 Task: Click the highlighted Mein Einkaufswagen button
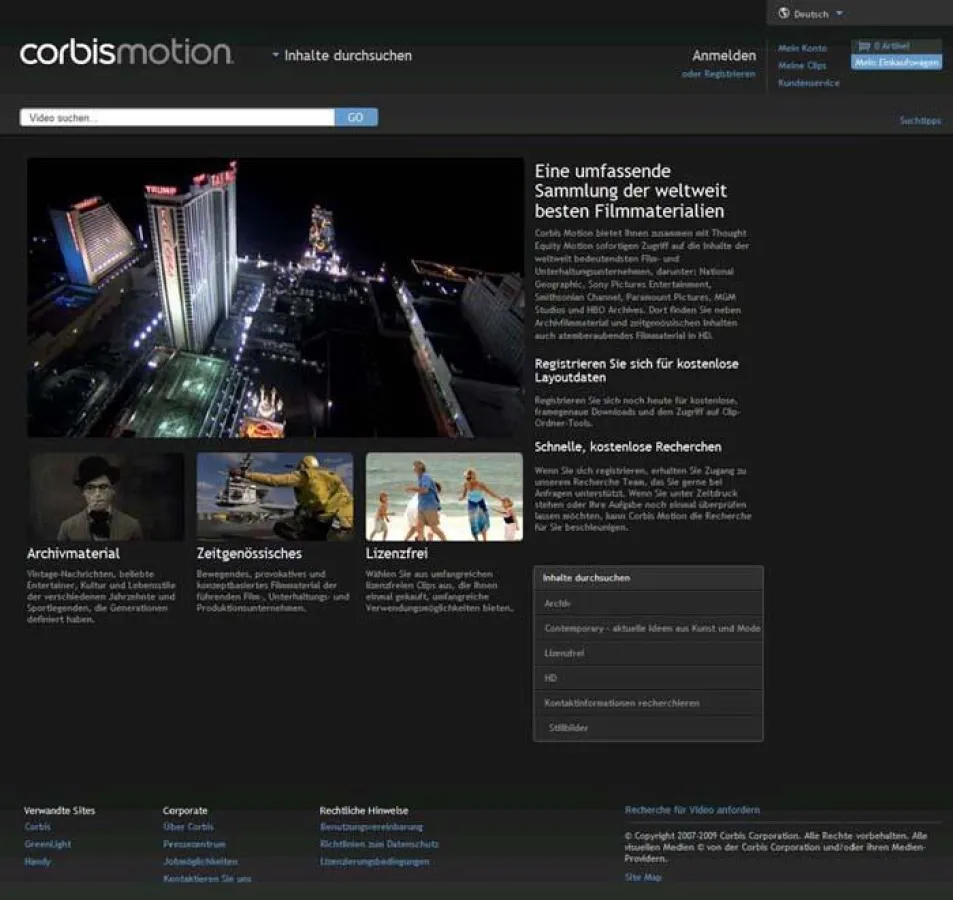click(895, 61)
